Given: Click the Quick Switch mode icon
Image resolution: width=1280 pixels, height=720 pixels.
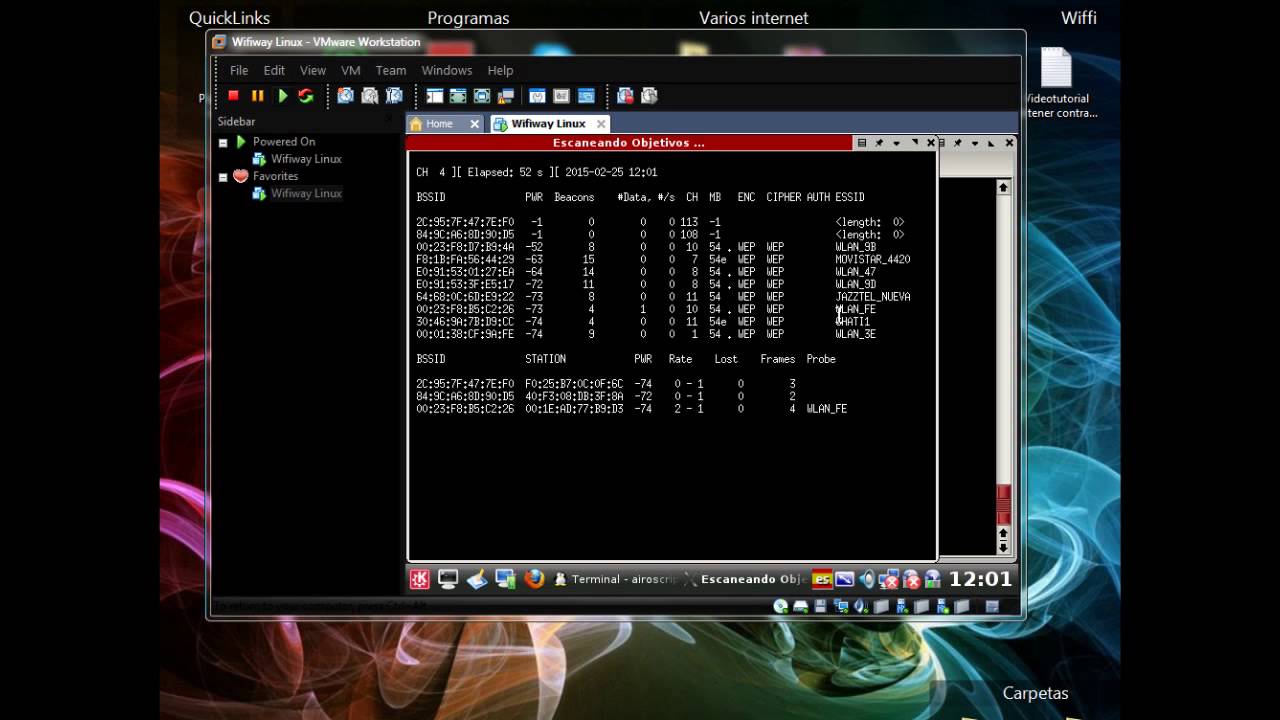Looking at the screenshot, I should click(458, 96).
